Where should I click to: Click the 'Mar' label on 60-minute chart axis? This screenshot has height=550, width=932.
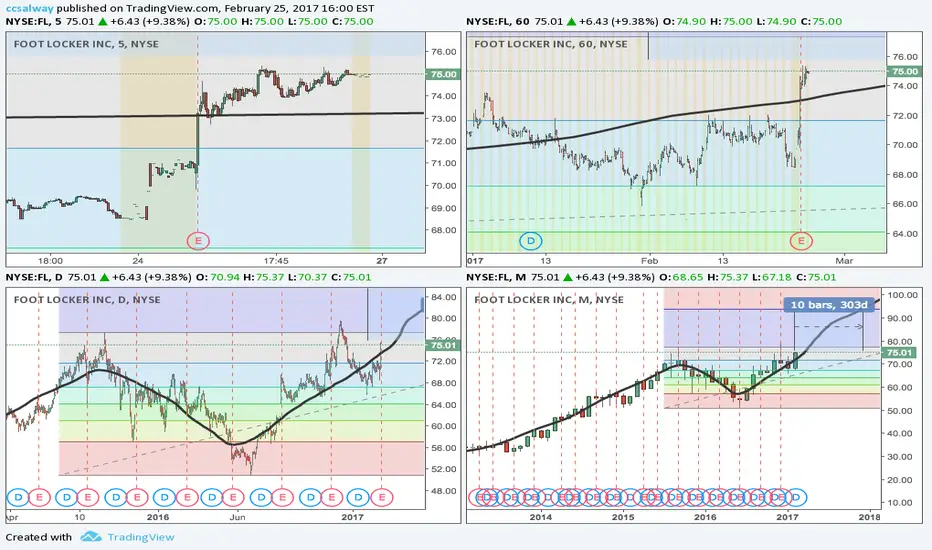(x=844, y=260)
